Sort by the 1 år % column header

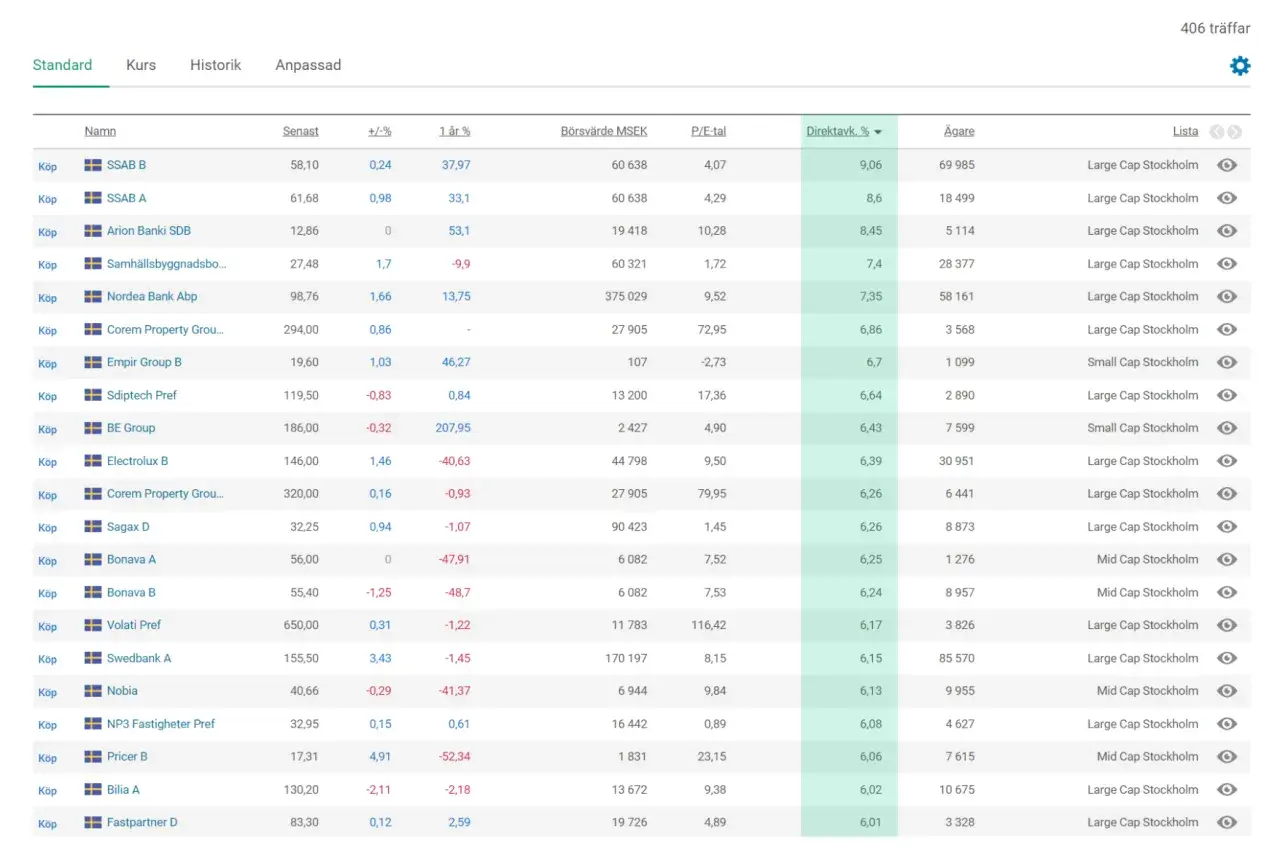pyautogui.click(x=455, y=131)
